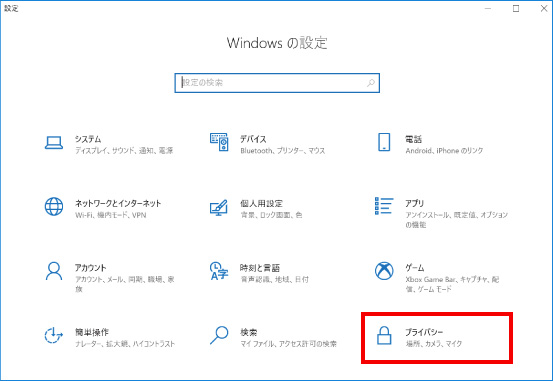Select the 電話 category title
Image resolution: width=553 pixels, height=381 pixels.
pyautogui.click(x=413, y=139)
